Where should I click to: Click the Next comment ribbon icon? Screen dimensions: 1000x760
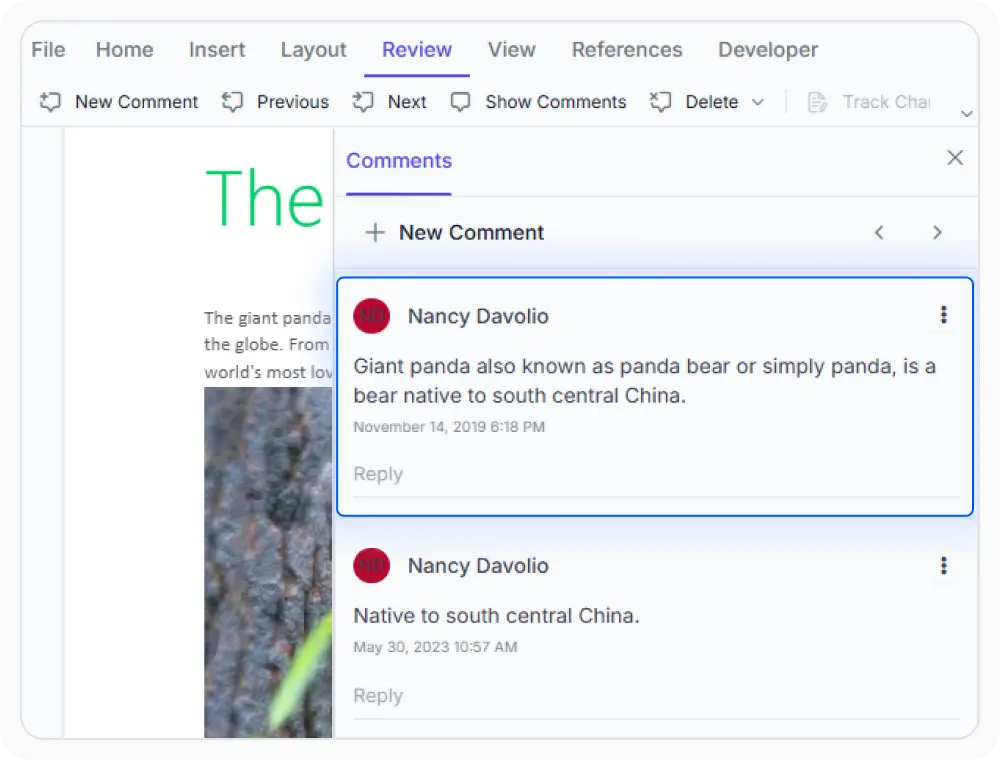point(363,102)
